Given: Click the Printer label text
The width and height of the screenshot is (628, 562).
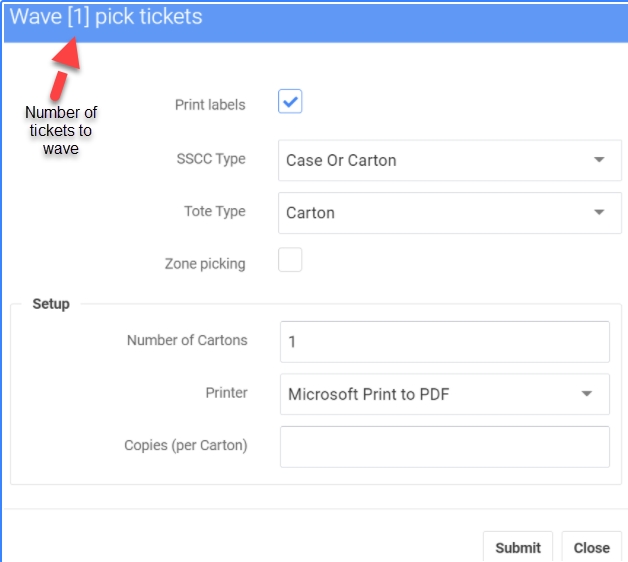Looking at the screenshot, I should [226, 393].
